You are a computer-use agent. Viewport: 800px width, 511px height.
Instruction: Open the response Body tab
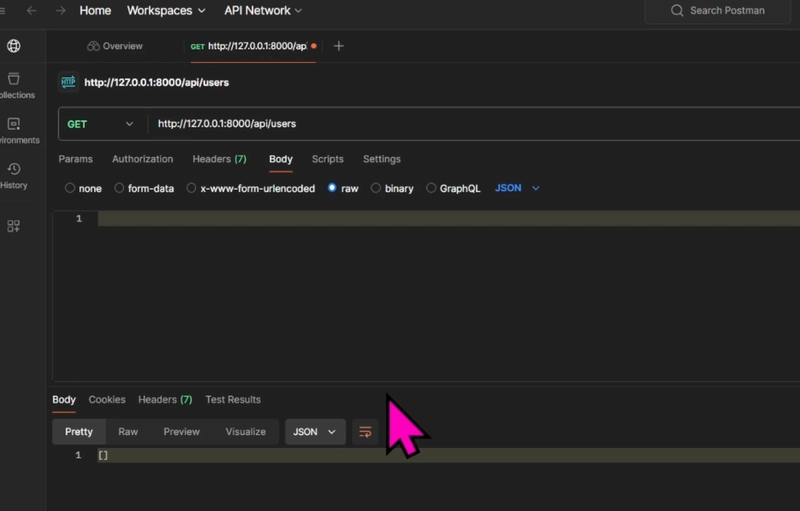point(64,400)
